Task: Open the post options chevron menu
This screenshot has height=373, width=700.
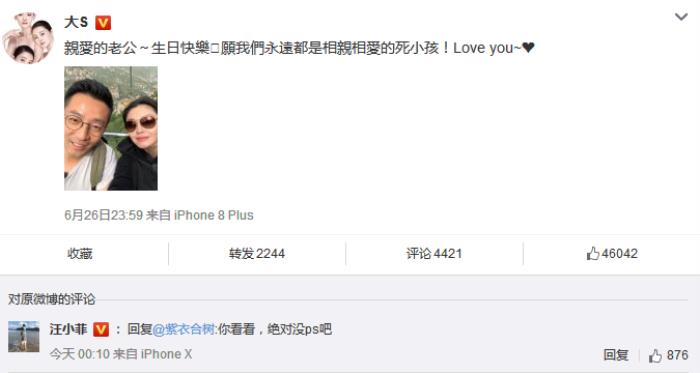Action: [681, 17]
